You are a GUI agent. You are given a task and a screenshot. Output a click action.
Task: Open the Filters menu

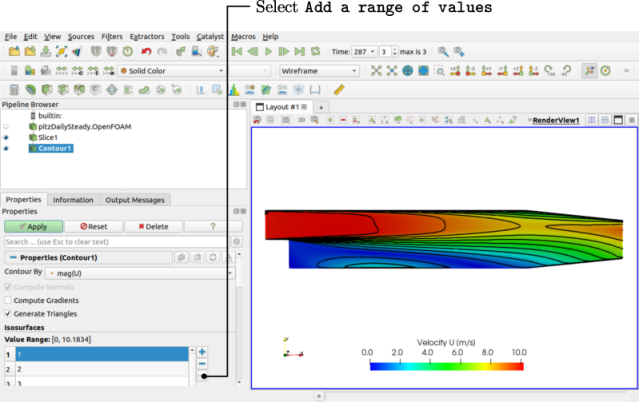coord(110,36)
